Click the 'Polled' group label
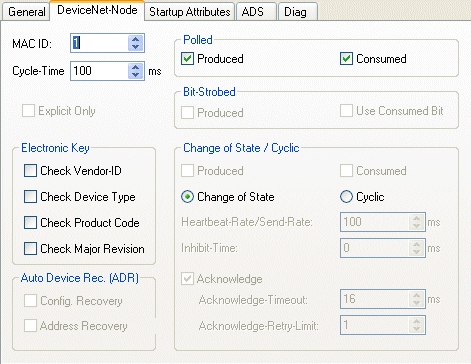 tap(198, 40)
